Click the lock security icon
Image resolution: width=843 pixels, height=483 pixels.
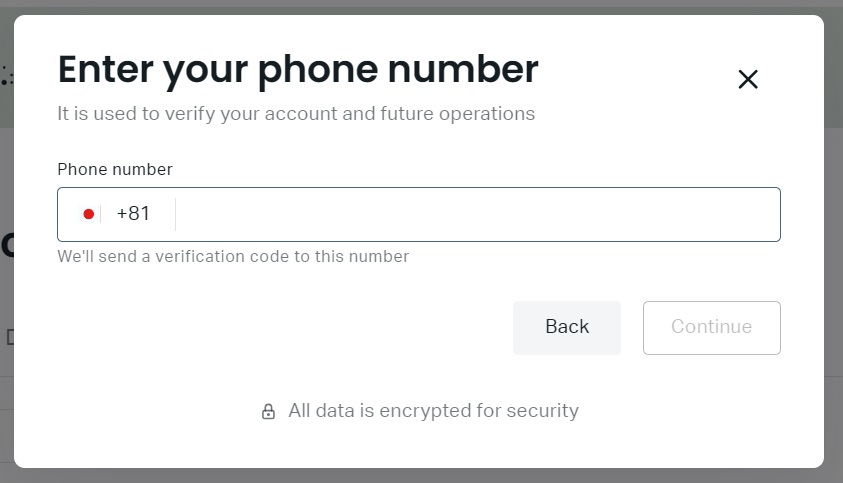pos(268,411)
